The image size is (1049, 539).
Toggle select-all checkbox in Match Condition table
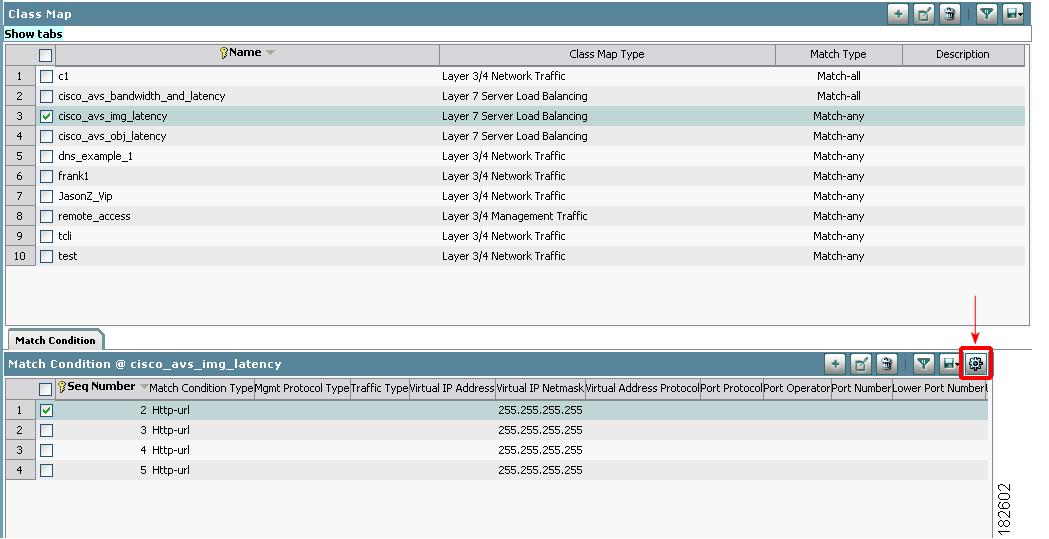tap(45, 389)
